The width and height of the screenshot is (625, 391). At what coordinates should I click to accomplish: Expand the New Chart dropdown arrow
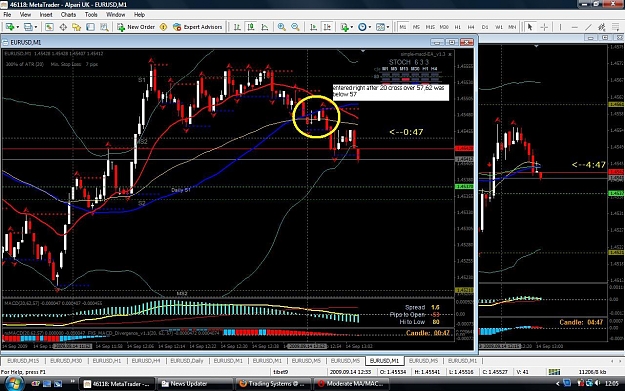coord(18,27)
